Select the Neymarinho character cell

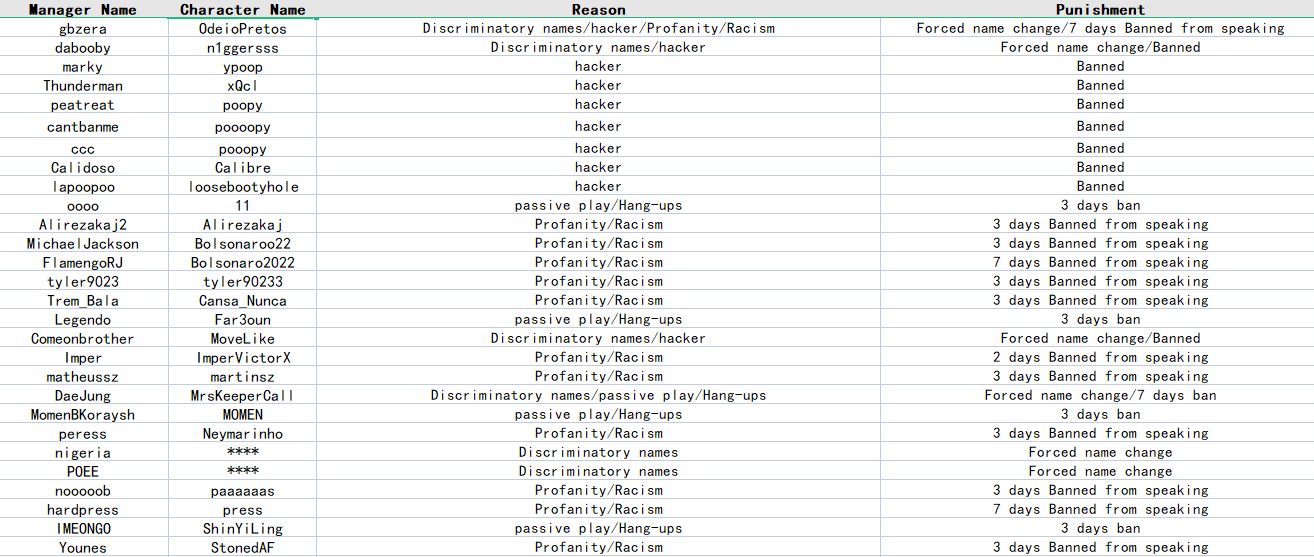pos(243,433)
